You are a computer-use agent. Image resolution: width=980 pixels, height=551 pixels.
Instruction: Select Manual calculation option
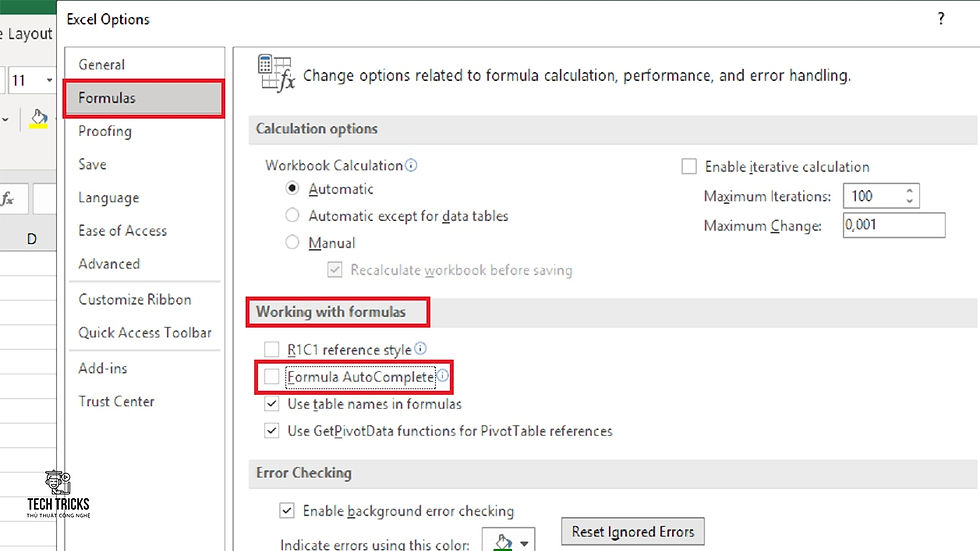click(x=292, y=242)
